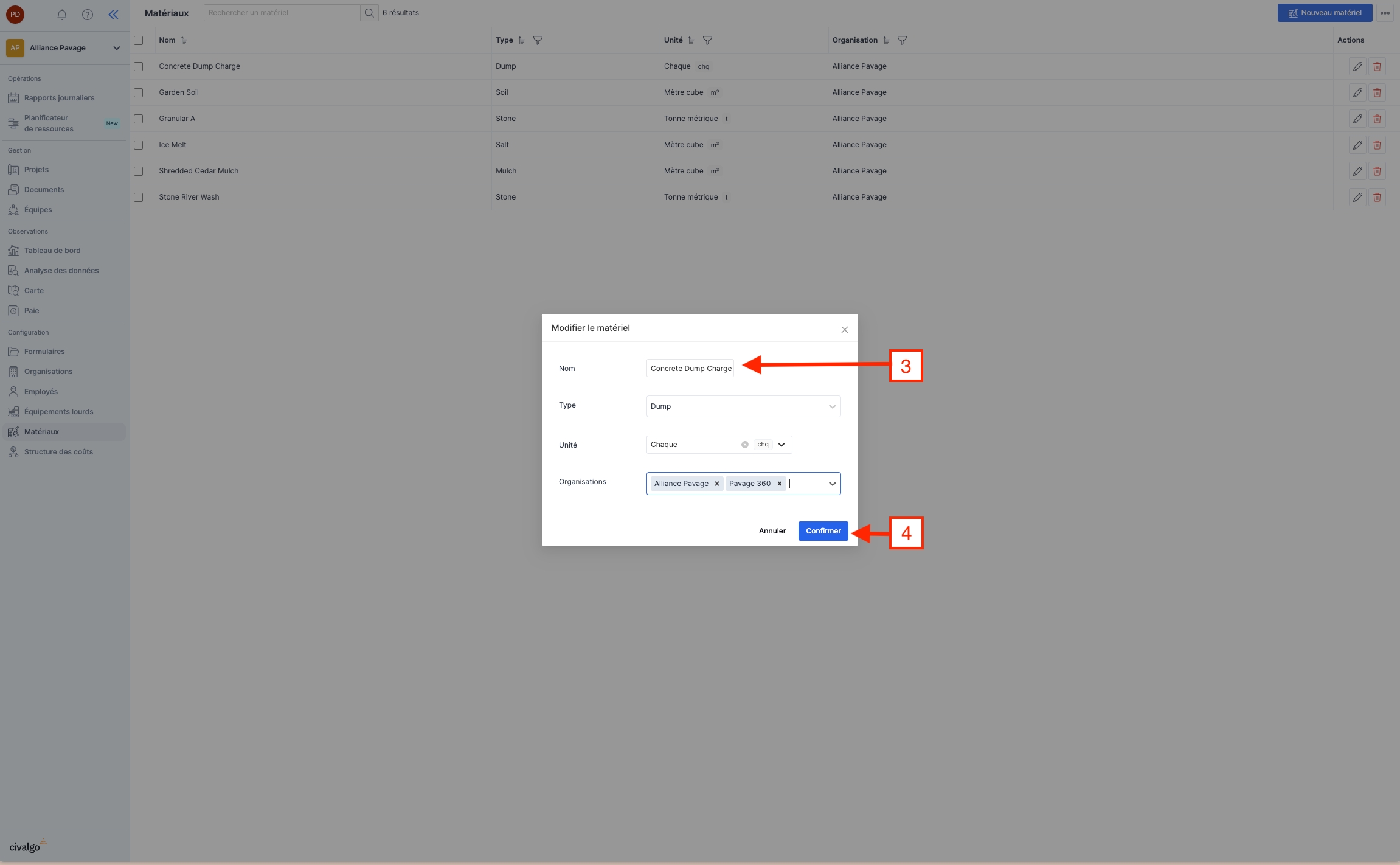This screenshot has width=1400, height=865.
Task: Select the Stone River Wash checkbox
Action: click(139, 197)
